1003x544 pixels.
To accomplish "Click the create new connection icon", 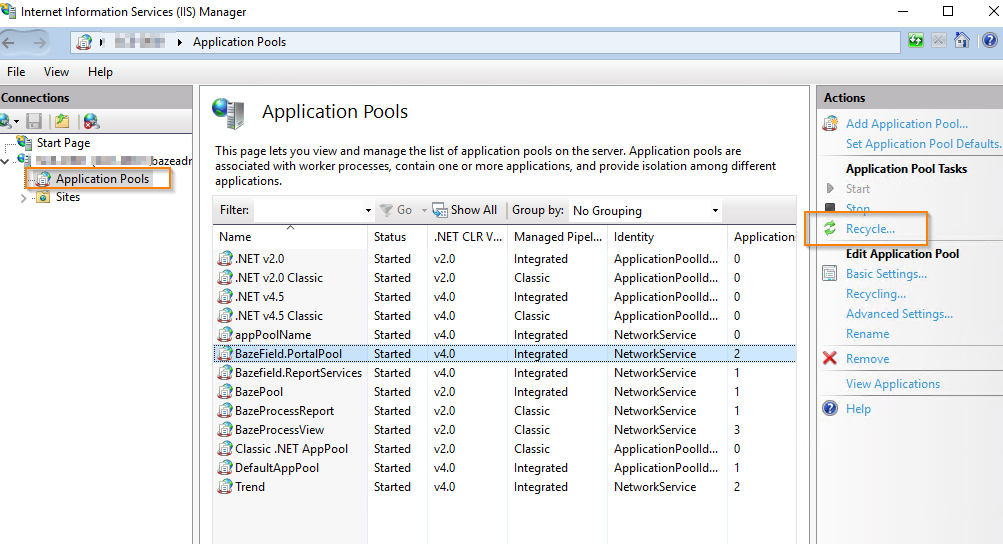I will [x=6, y=121].
